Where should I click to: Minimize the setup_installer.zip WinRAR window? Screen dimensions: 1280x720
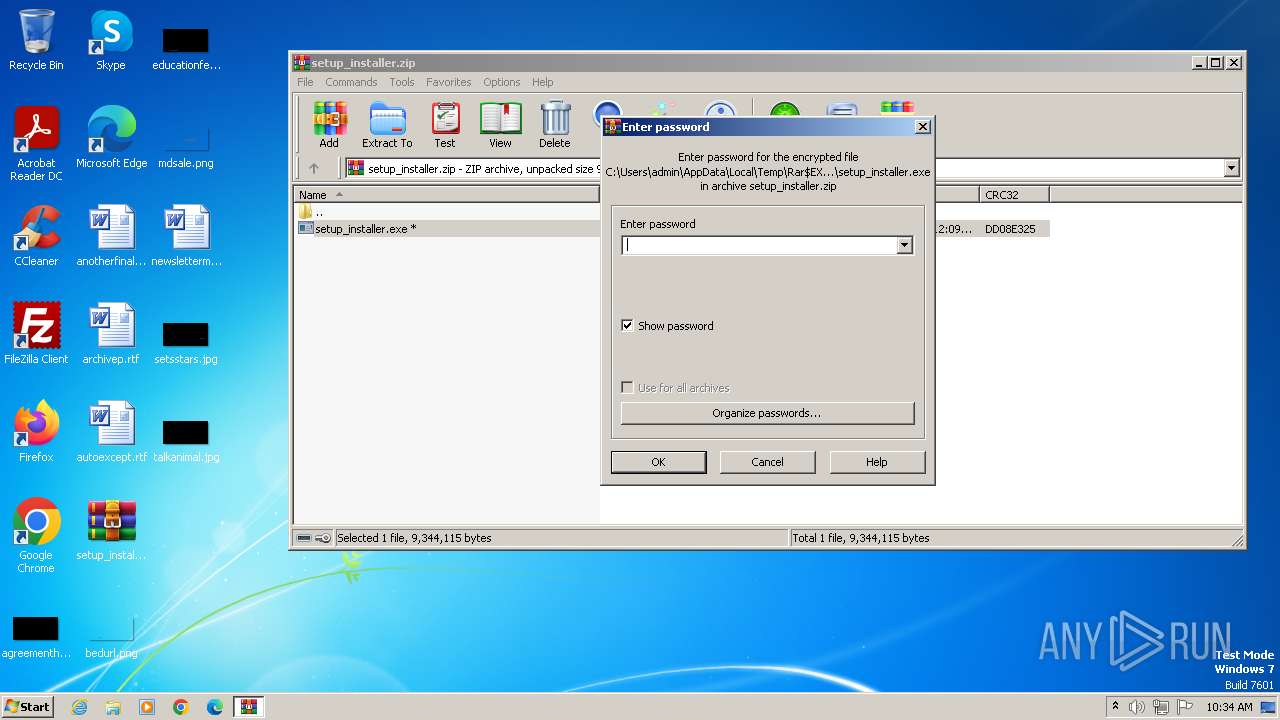1199,62
